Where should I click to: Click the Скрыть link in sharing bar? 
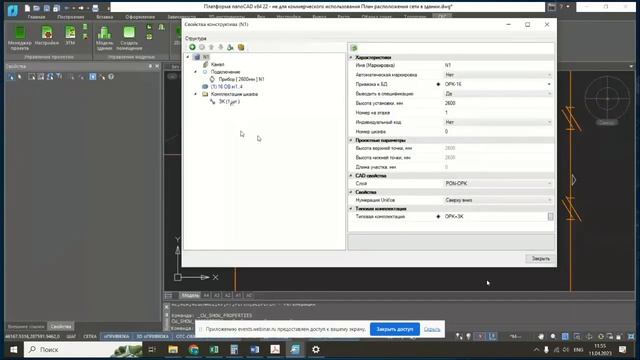tap(432, 329)
